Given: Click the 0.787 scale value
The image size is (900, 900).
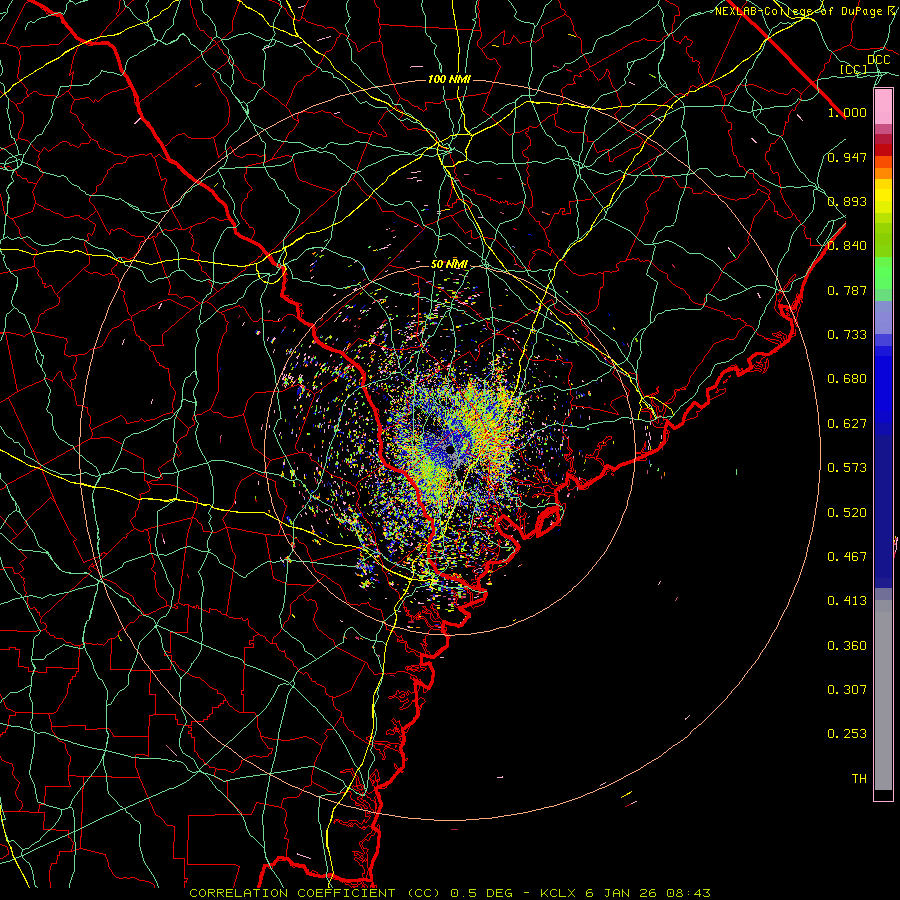Looking at the screenshot, I should pyautogui.click(x=847, y=290).
